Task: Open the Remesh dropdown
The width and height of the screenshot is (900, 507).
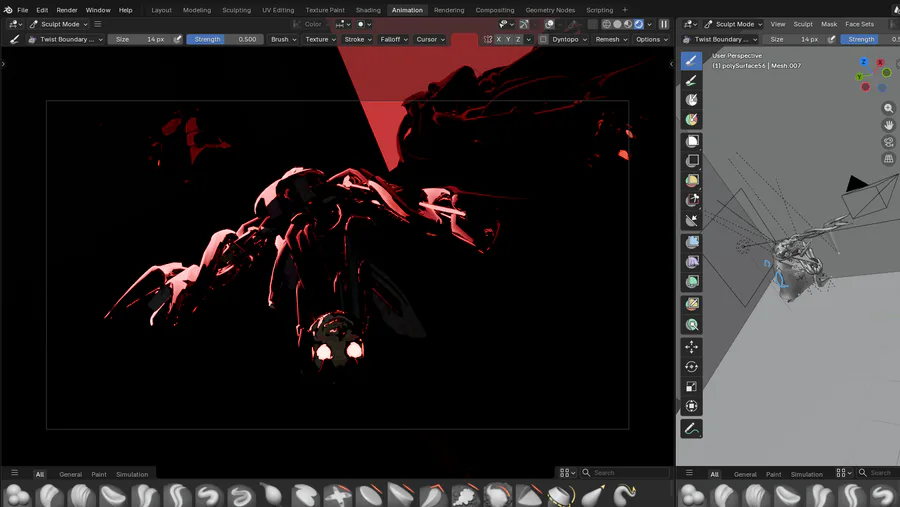Action: pos(611,39)
